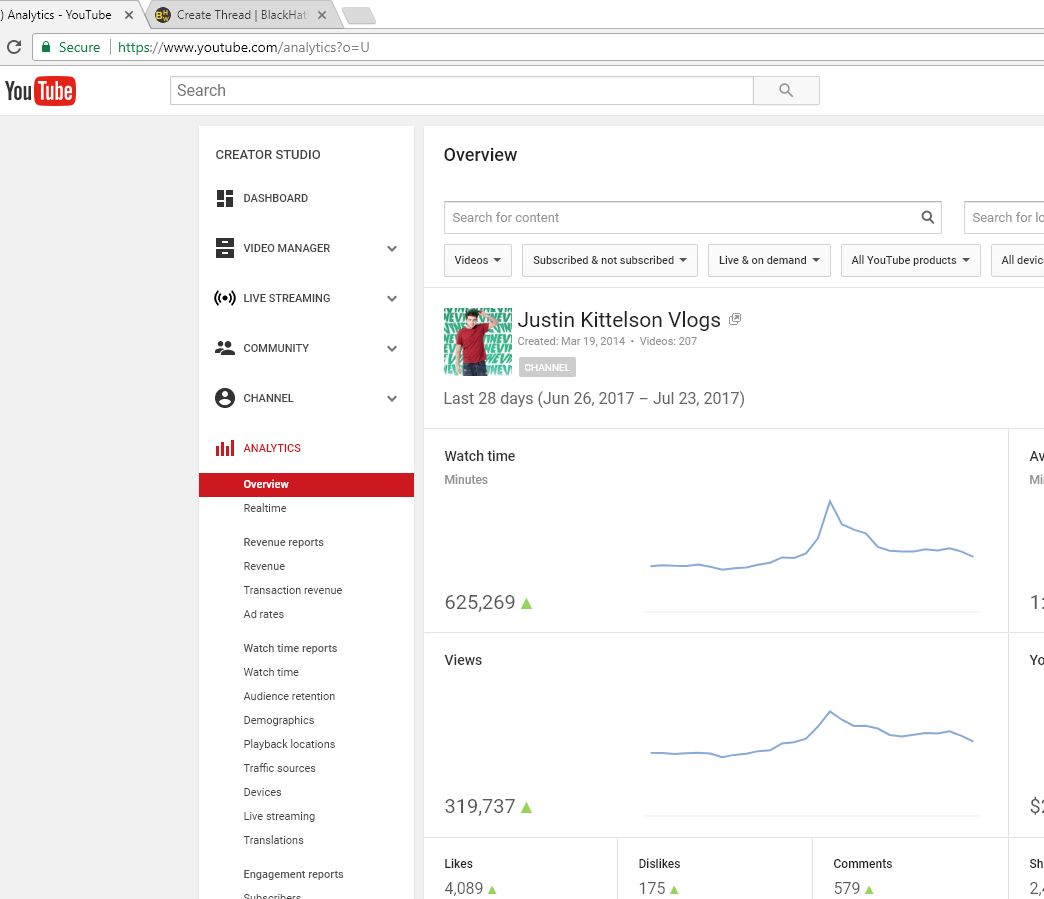Click the YouTube Search input field
Viewport: 1044px width, 899px height.
(461, 91)
